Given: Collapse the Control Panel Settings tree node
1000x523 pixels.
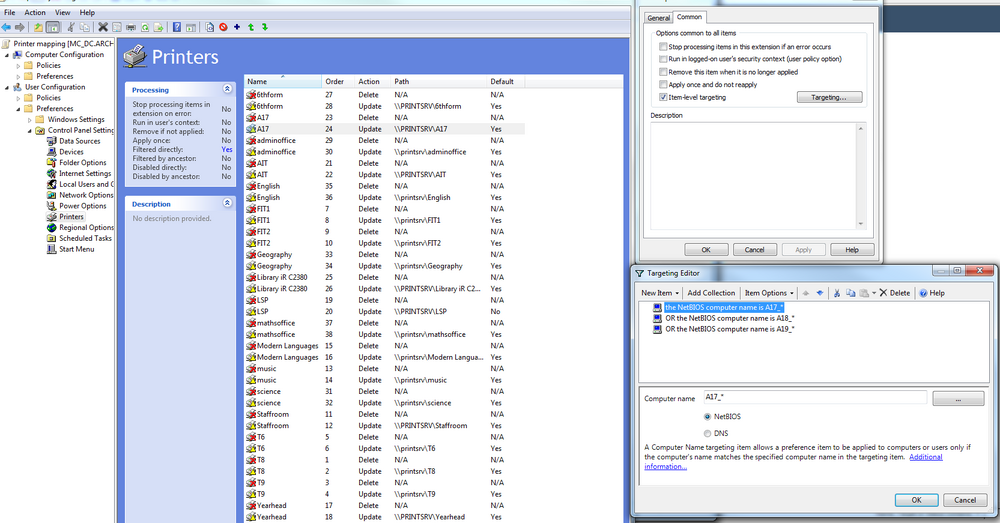Looking at the screenshot, I should click(29, 131).
